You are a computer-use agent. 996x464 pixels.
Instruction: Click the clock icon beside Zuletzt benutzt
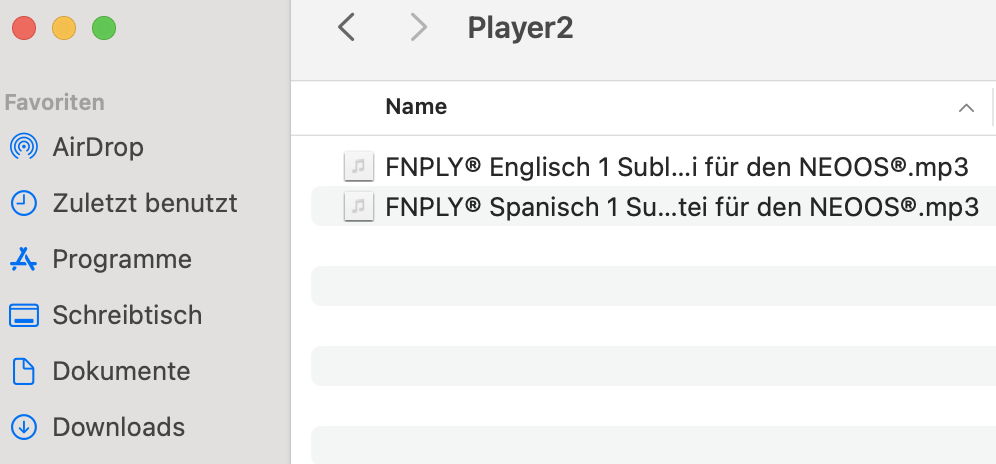pos(24,203)
